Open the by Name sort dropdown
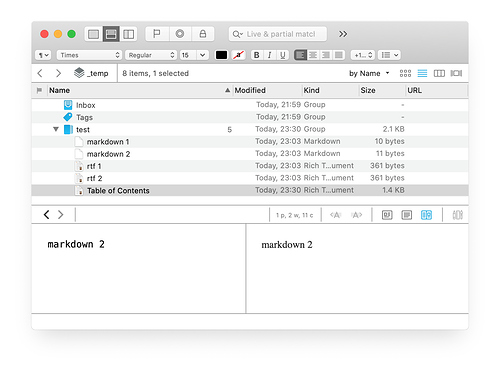 369,73
